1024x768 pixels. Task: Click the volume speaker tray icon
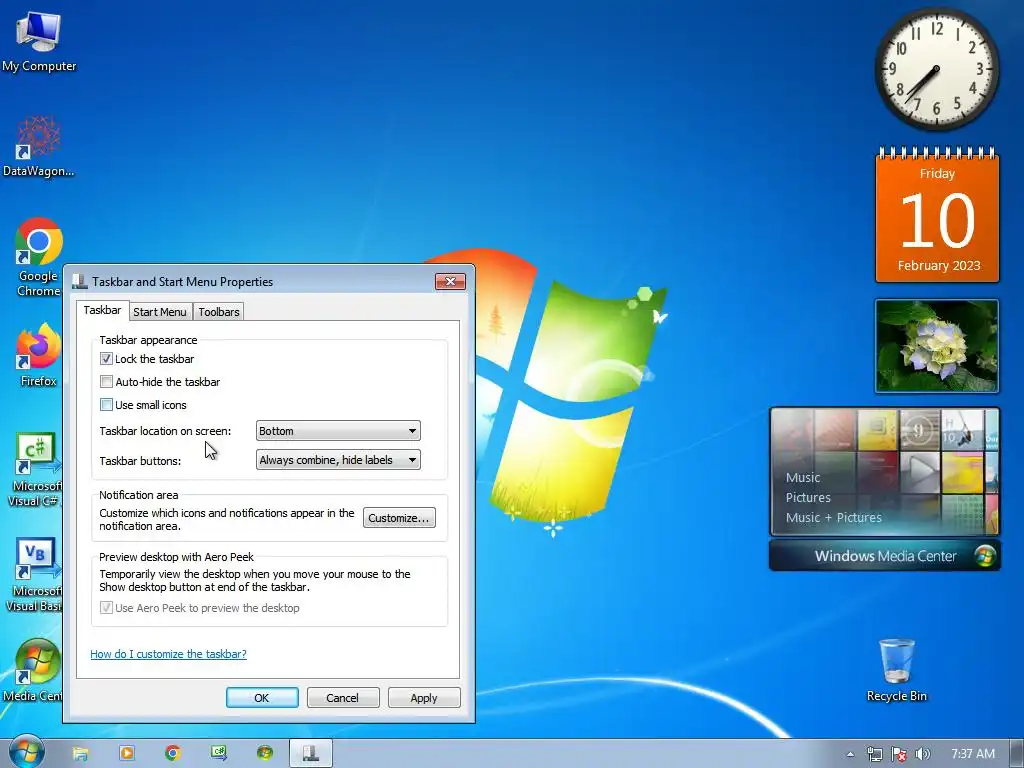(923, 754)
